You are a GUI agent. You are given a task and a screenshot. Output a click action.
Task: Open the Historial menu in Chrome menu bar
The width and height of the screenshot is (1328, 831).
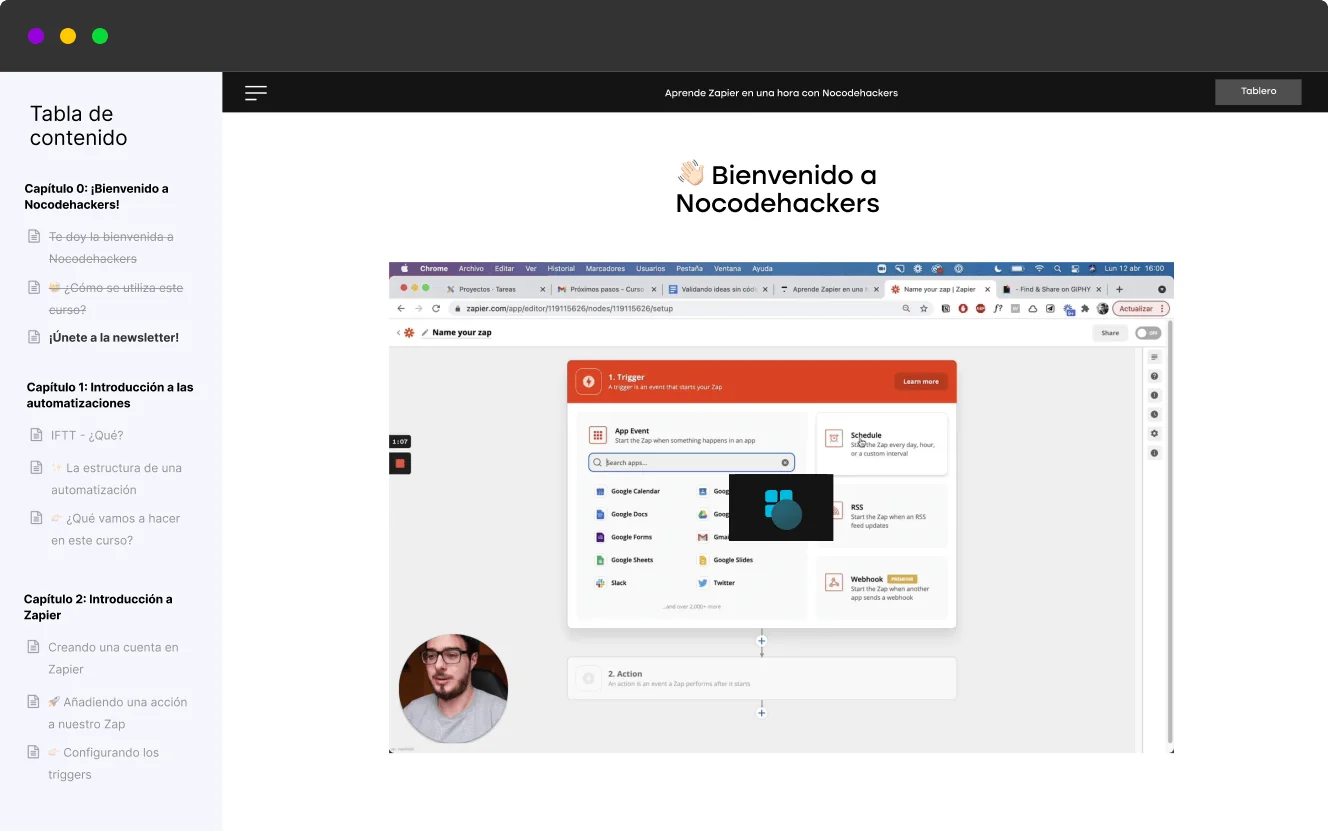tap(561, 269)
